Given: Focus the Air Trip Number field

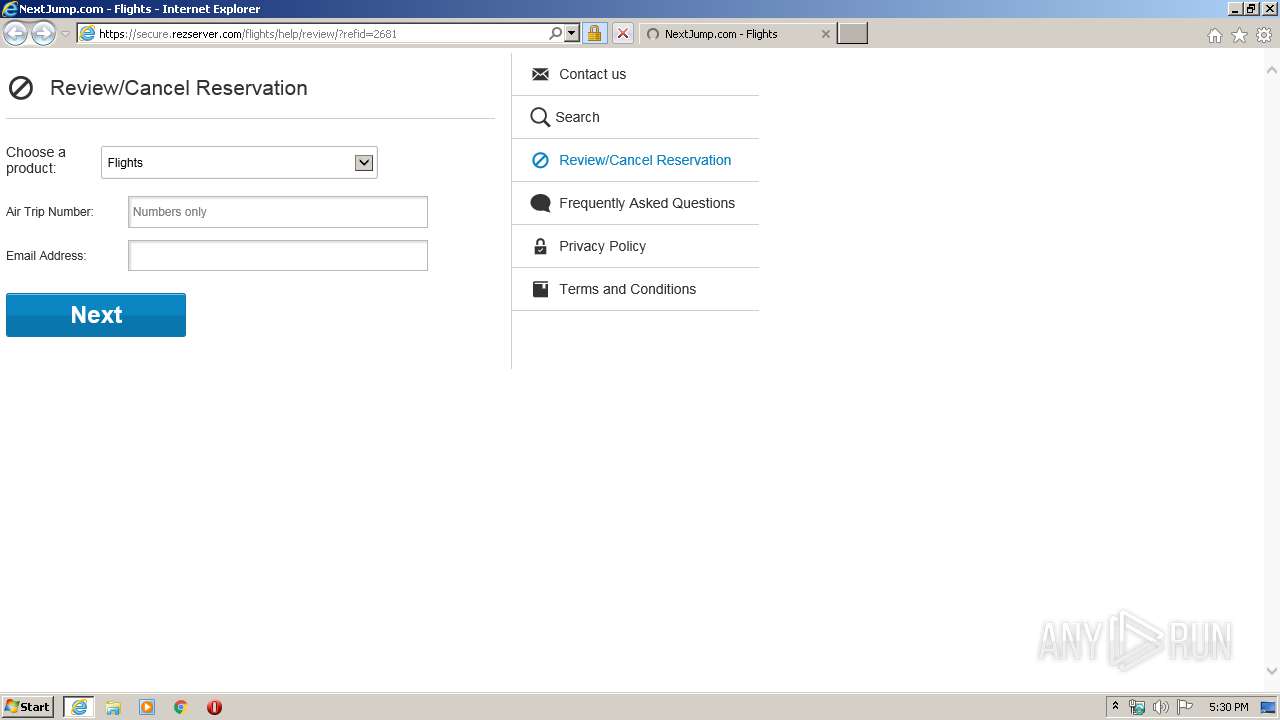Looking at the screenshot, I should pos(278,212).
